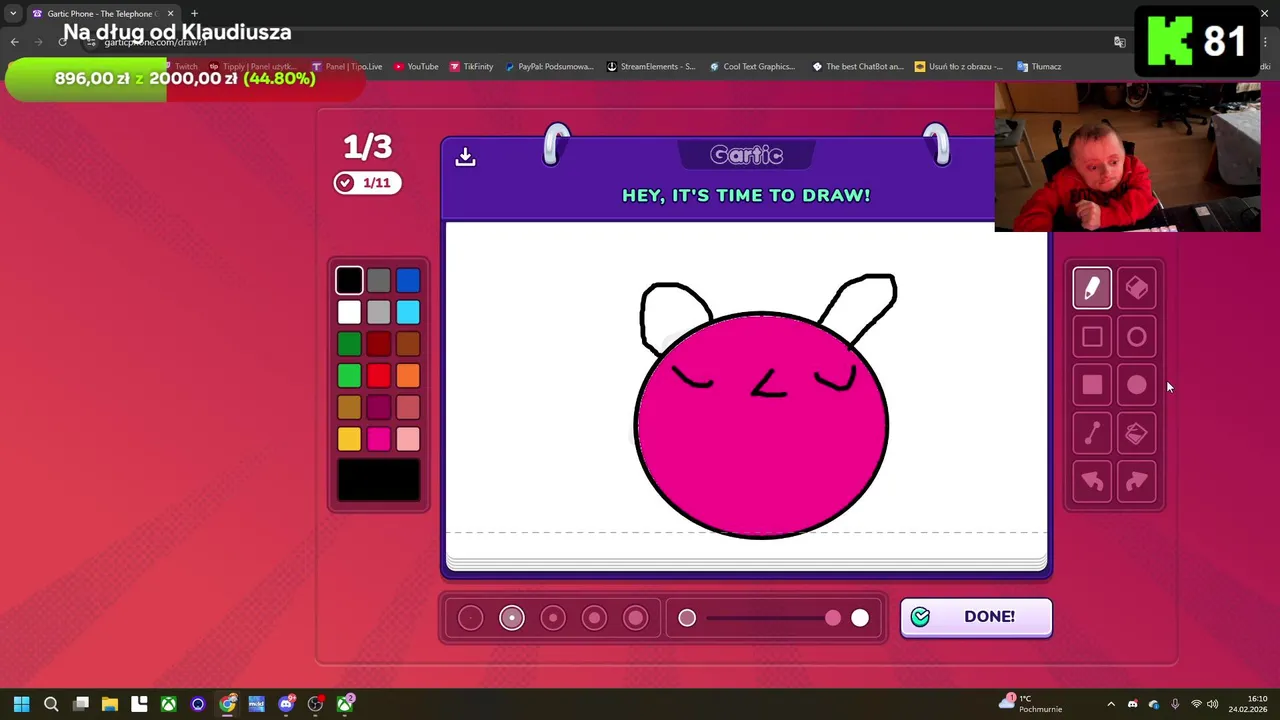Pick the yellow color swatch
The width and height of the screenshot is (1280, 720).
point(349,439)
